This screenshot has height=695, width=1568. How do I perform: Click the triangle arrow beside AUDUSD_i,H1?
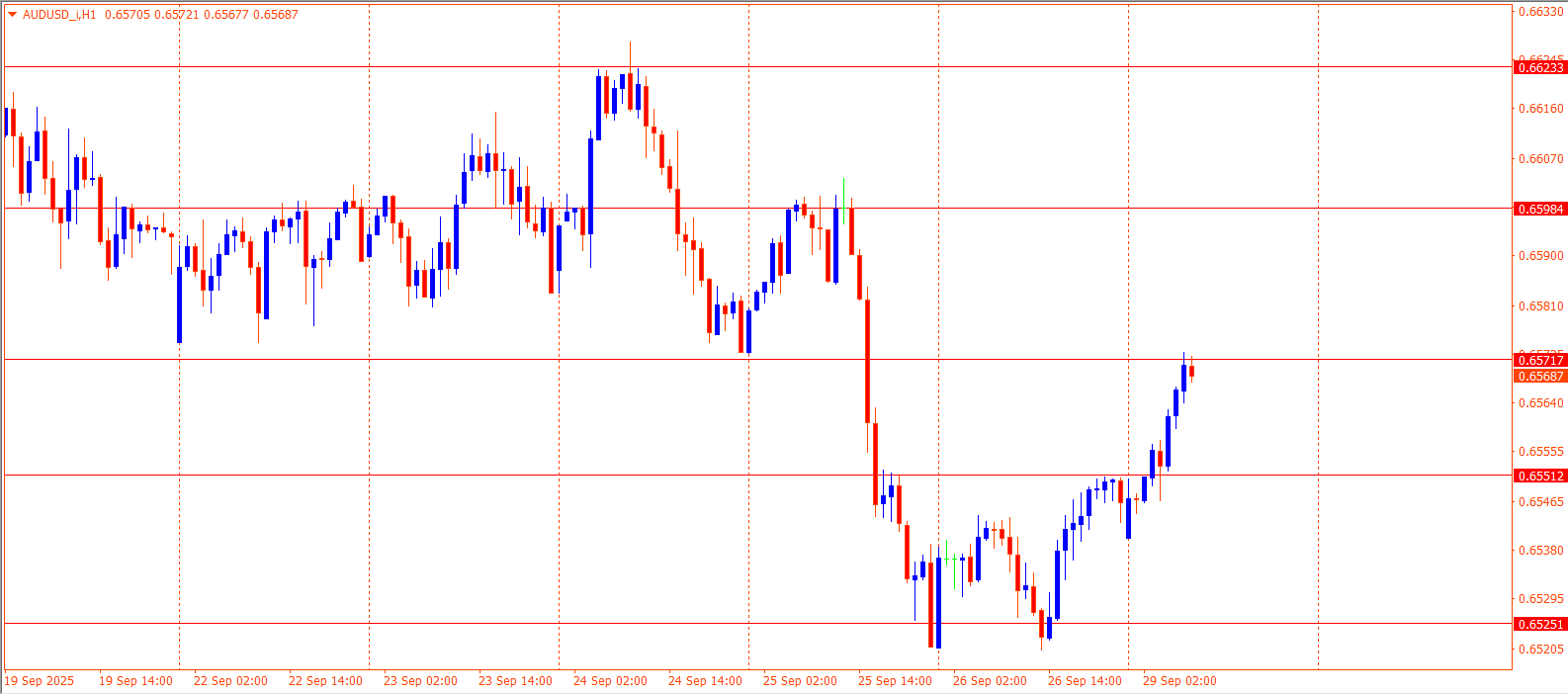(12, 15)
